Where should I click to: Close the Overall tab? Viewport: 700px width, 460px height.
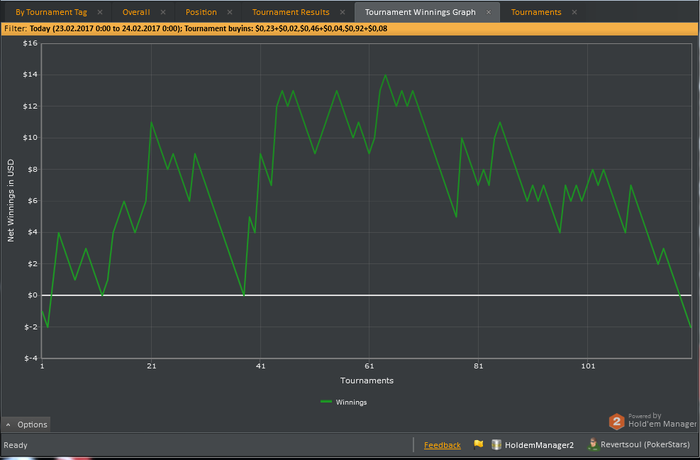tap(163, 12)
